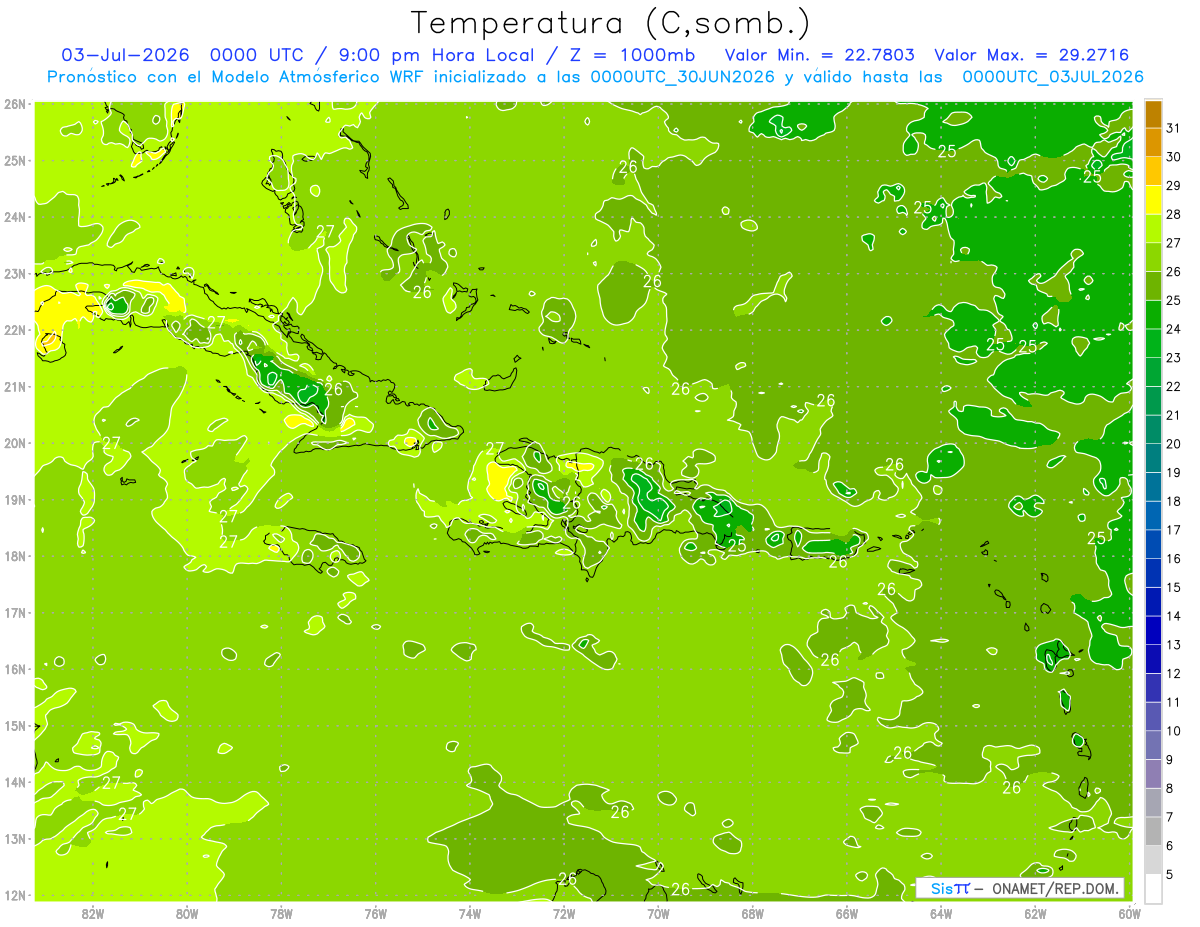Click the valid-until time "0000UTC_03JUL2026"
1200x927 pixels.
point(1053,77)
